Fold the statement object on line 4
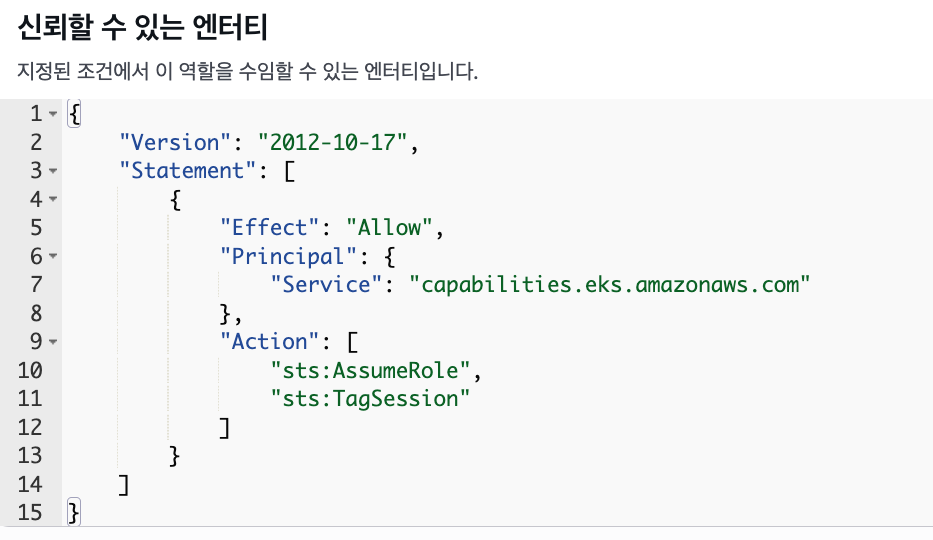The width and height of the screenshot is (933, 540). (53, 200)
